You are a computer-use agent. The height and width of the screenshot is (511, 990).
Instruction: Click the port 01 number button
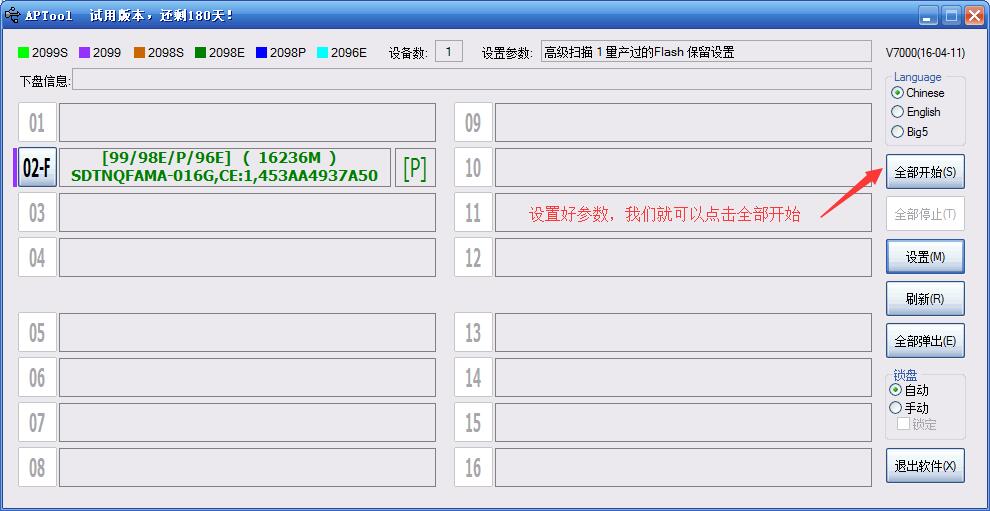[x=37, y=122]
